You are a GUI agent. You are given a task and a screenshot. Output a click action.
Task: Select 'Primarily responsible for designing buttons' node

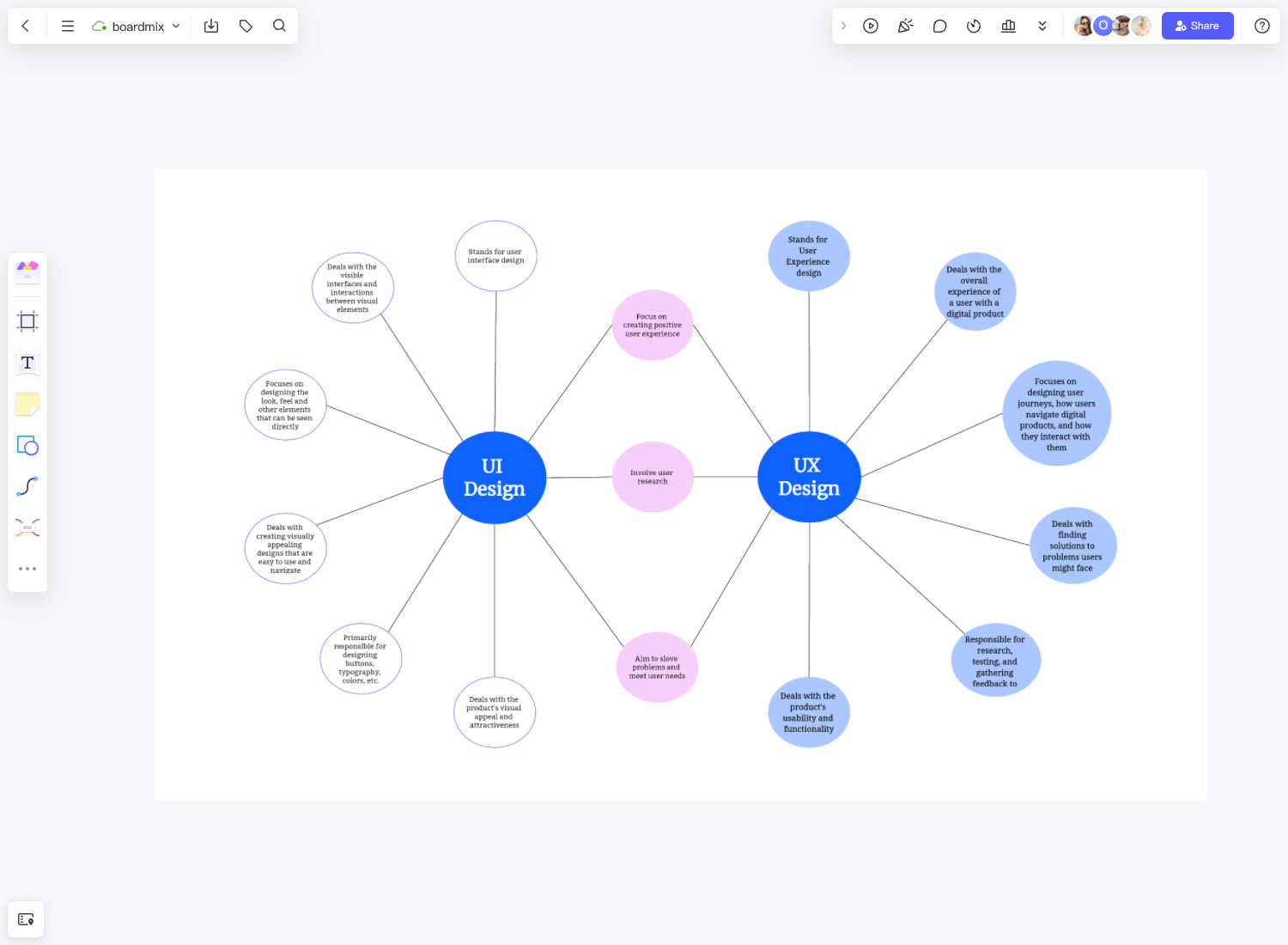(x=361, y=659)
